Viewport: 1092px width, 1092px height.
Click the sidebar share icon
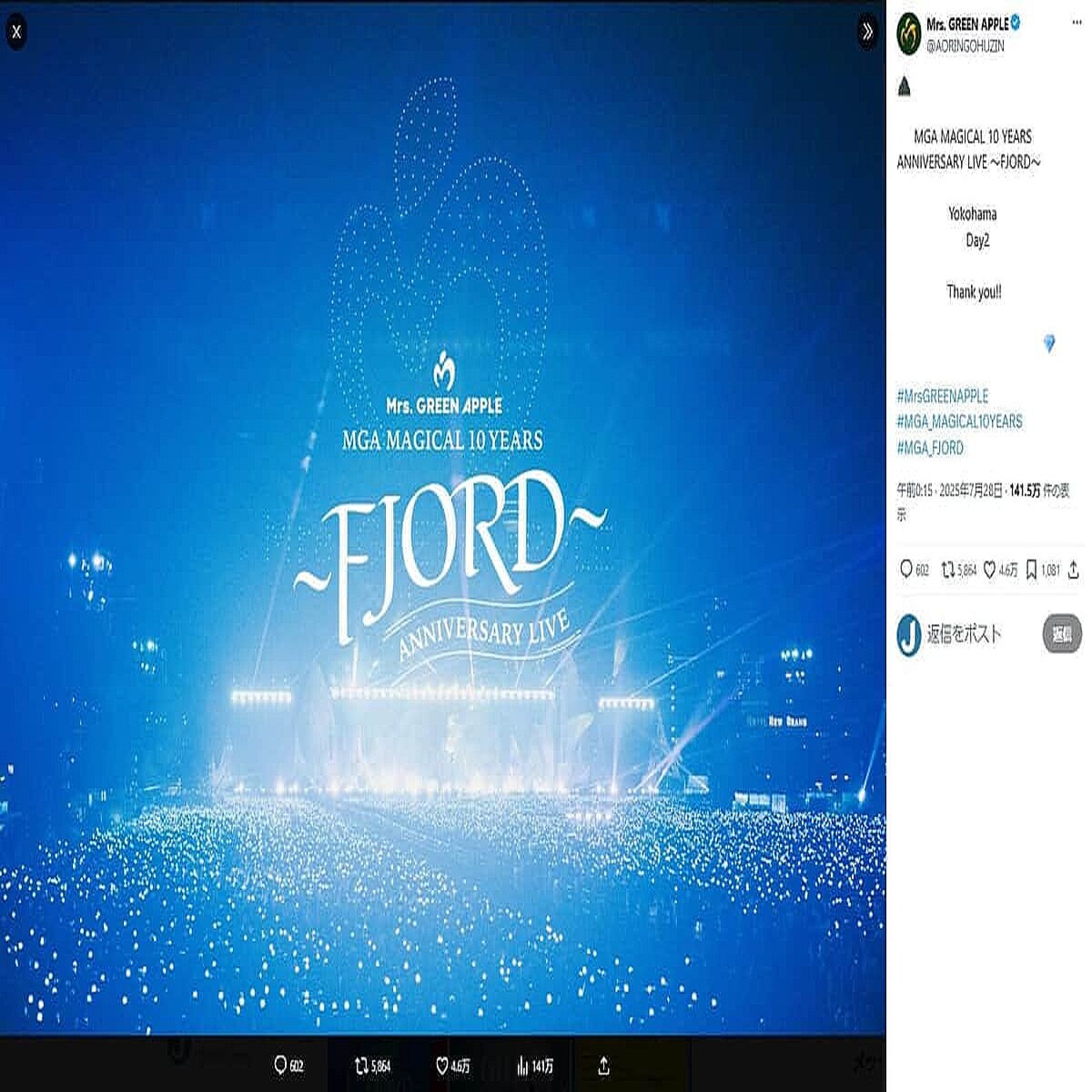(1074, 570)
